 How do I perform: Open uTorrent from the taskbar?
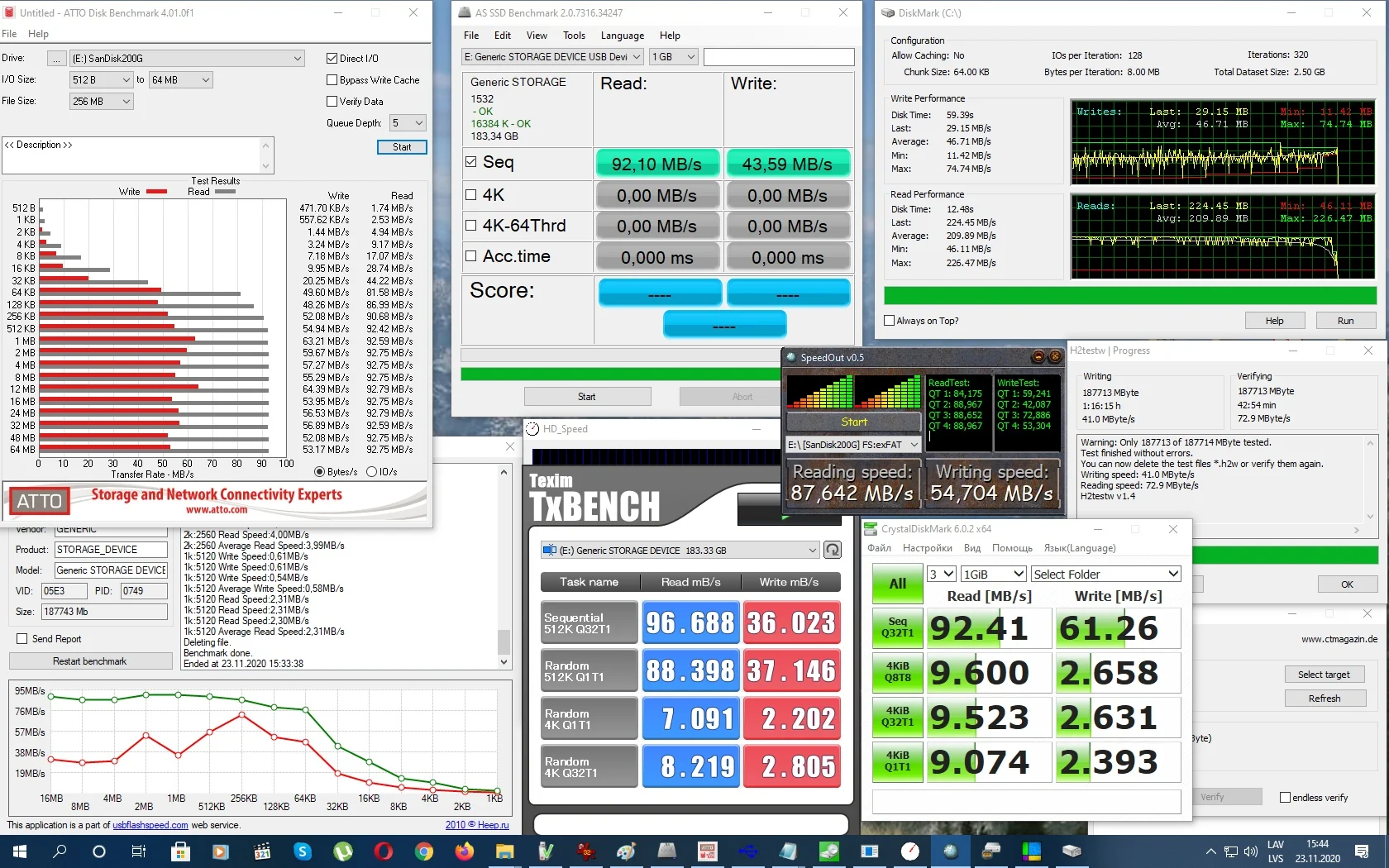tap(343, 851)
